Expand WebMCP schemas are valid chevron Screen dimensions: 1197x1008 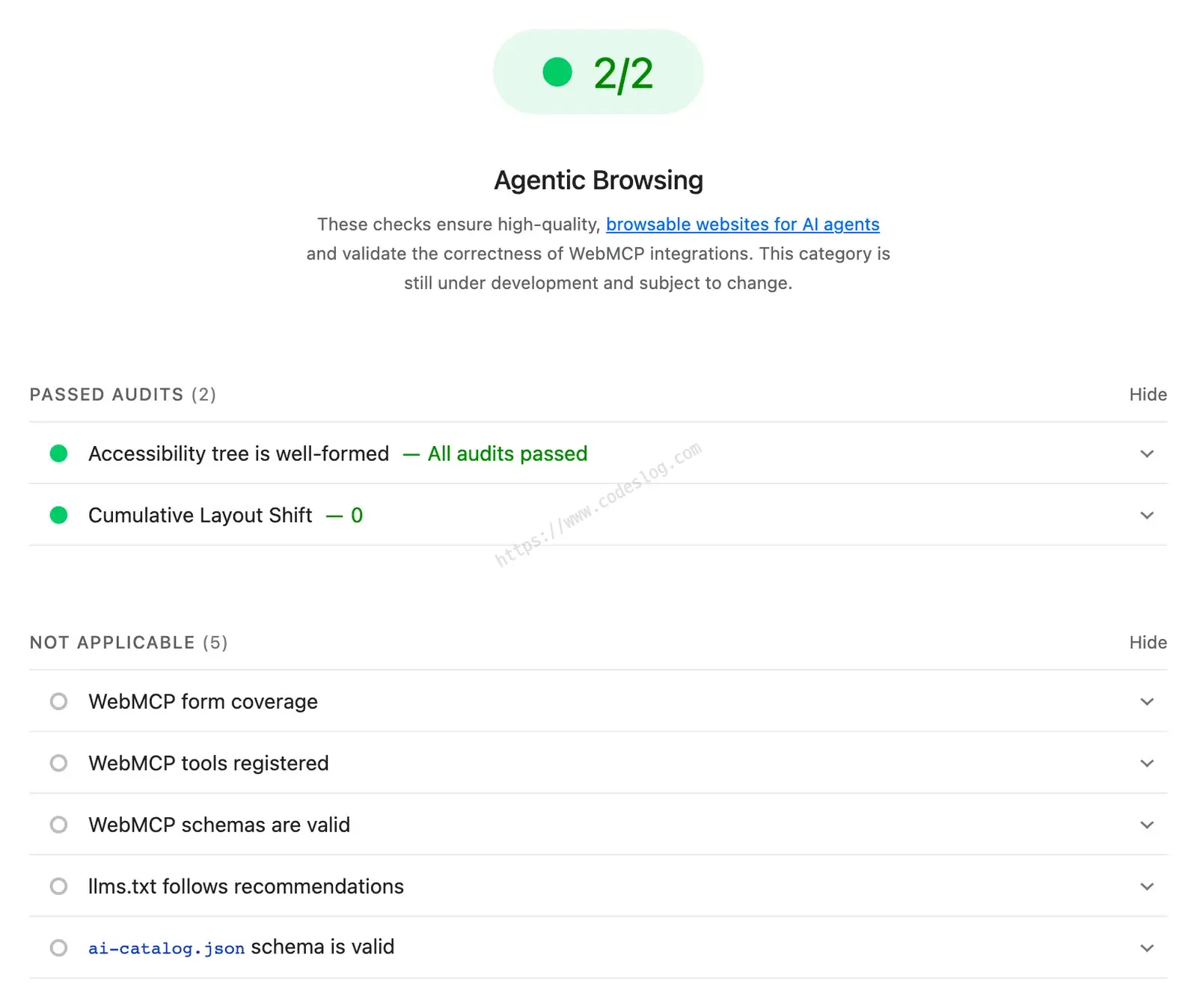pyautogui.click(x=1147, y=825)
